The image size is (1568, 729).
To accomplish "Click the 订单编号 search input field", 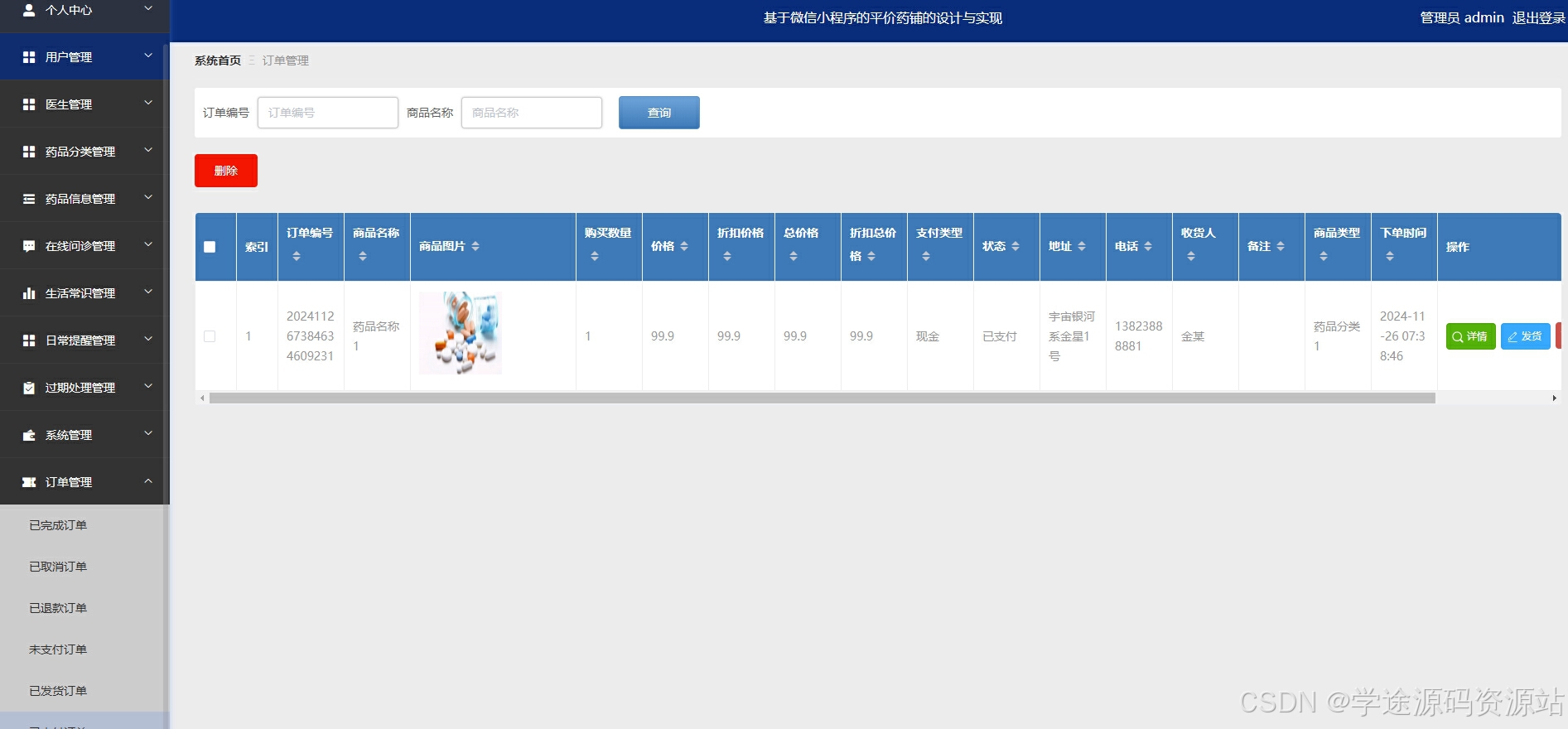I will coord(328,113).
